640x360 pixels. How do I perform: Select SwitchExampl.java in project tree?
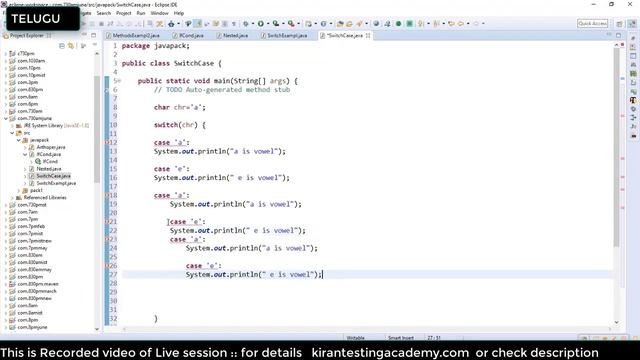[56, 183]
